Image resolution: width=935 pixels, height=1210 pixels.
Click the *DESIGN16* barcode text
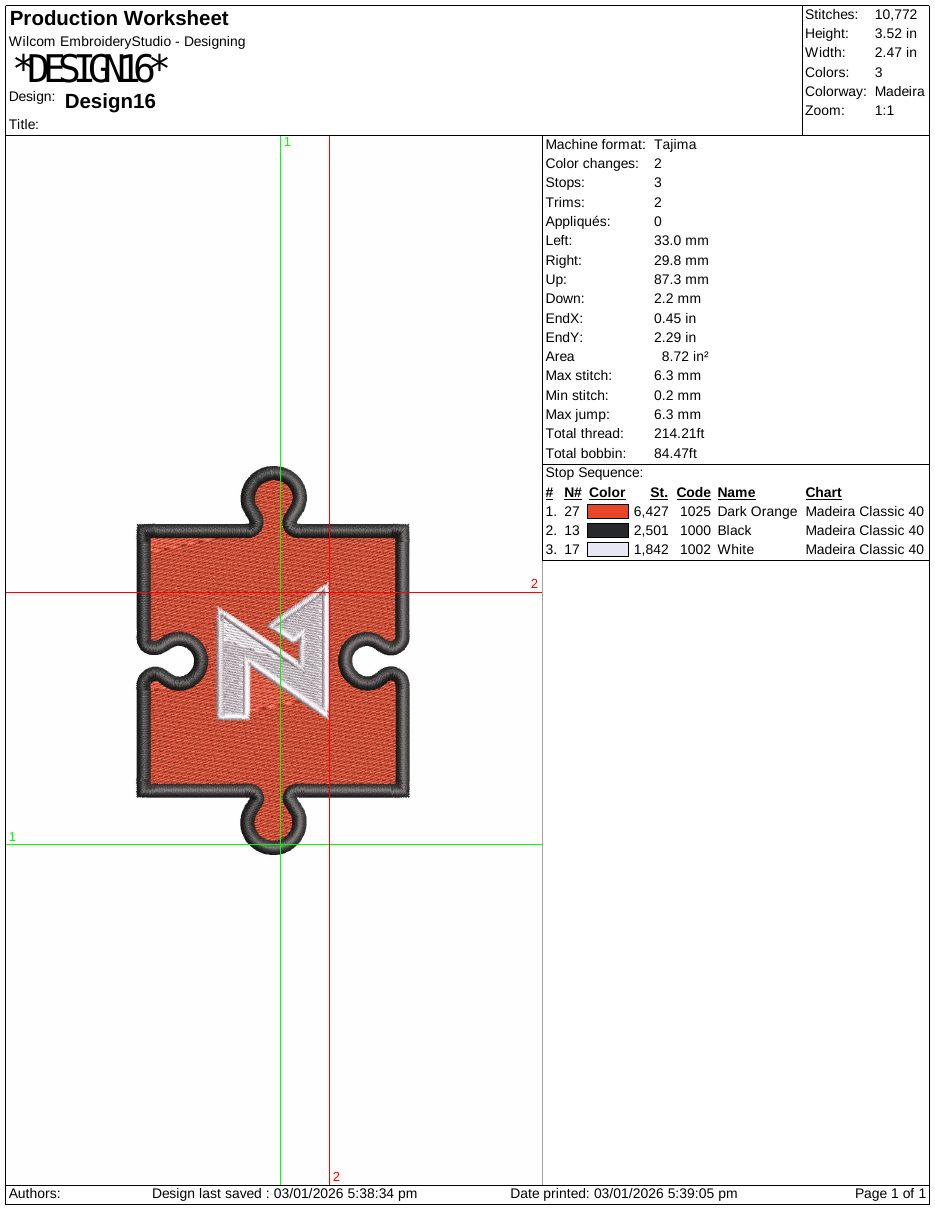click(91, 69)
